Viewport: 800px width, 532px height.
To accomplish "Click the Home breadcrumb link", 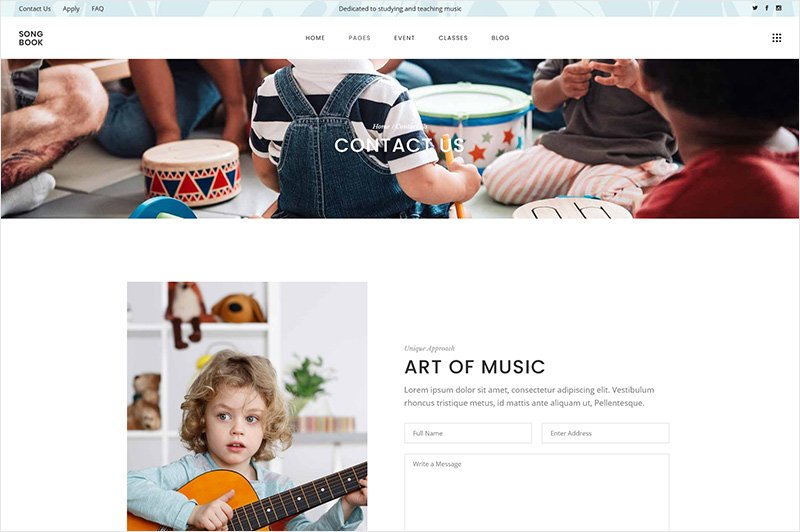I will click(x=381, y=126).
